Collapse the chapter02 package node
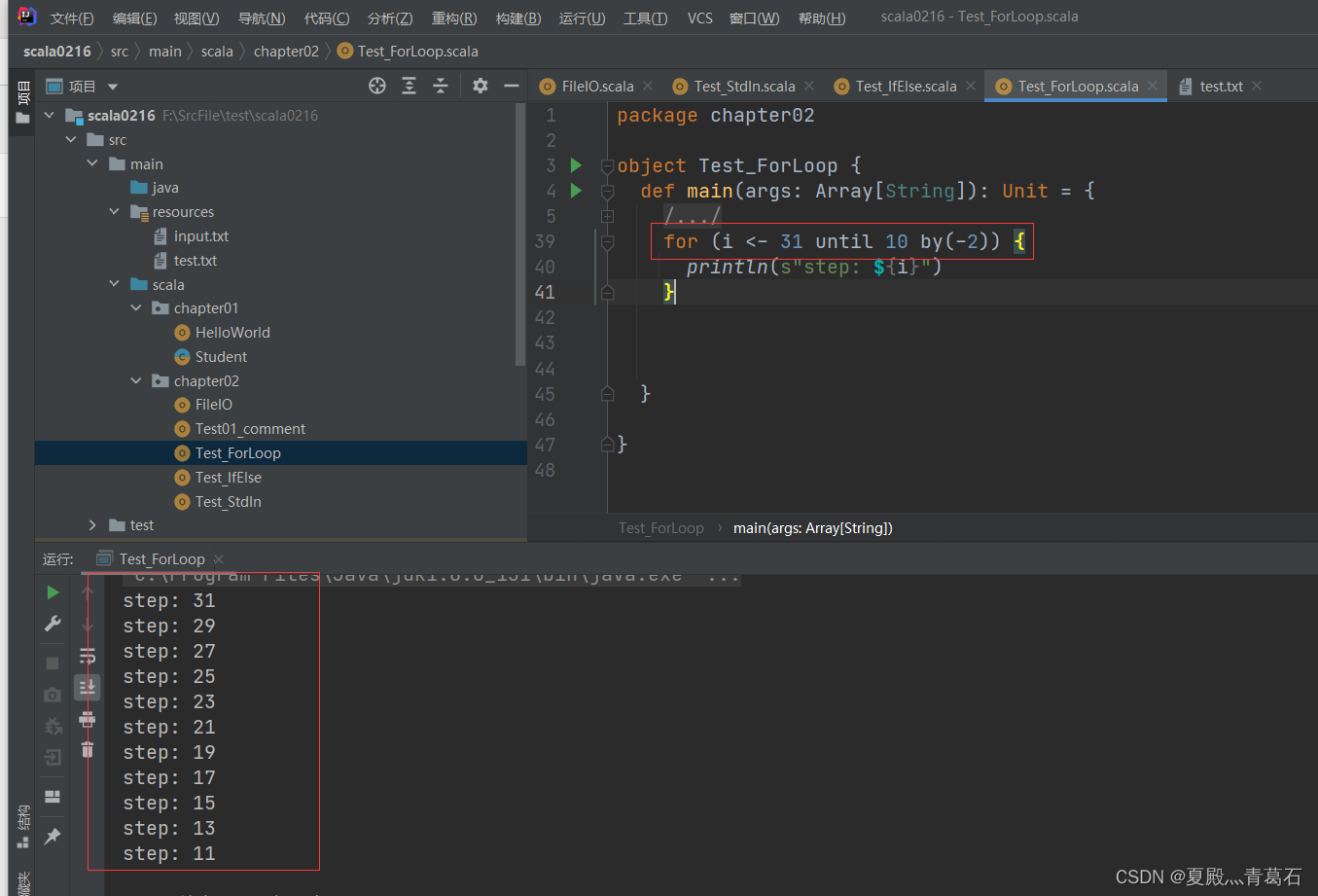 click(136, 380)
